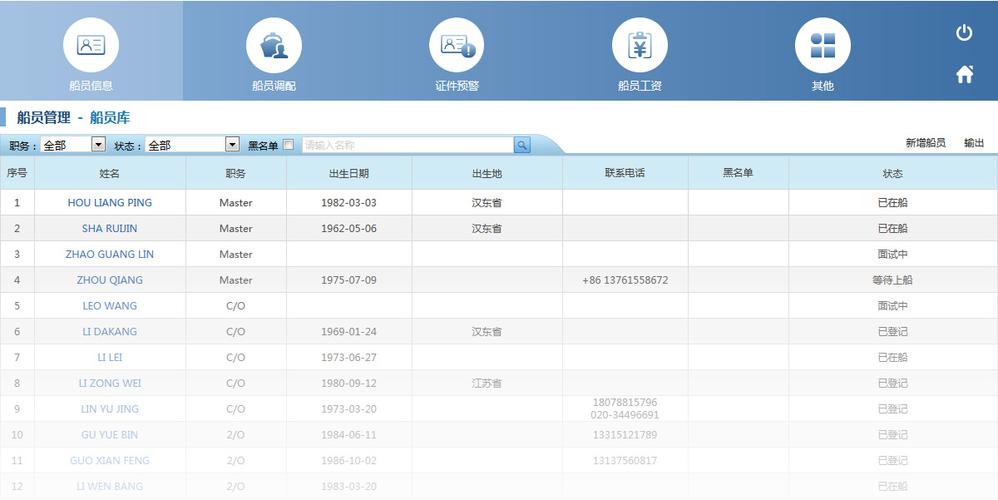Click the 状态 column header
Viewport: 998px width, 500px height.
tap(892, 173)
